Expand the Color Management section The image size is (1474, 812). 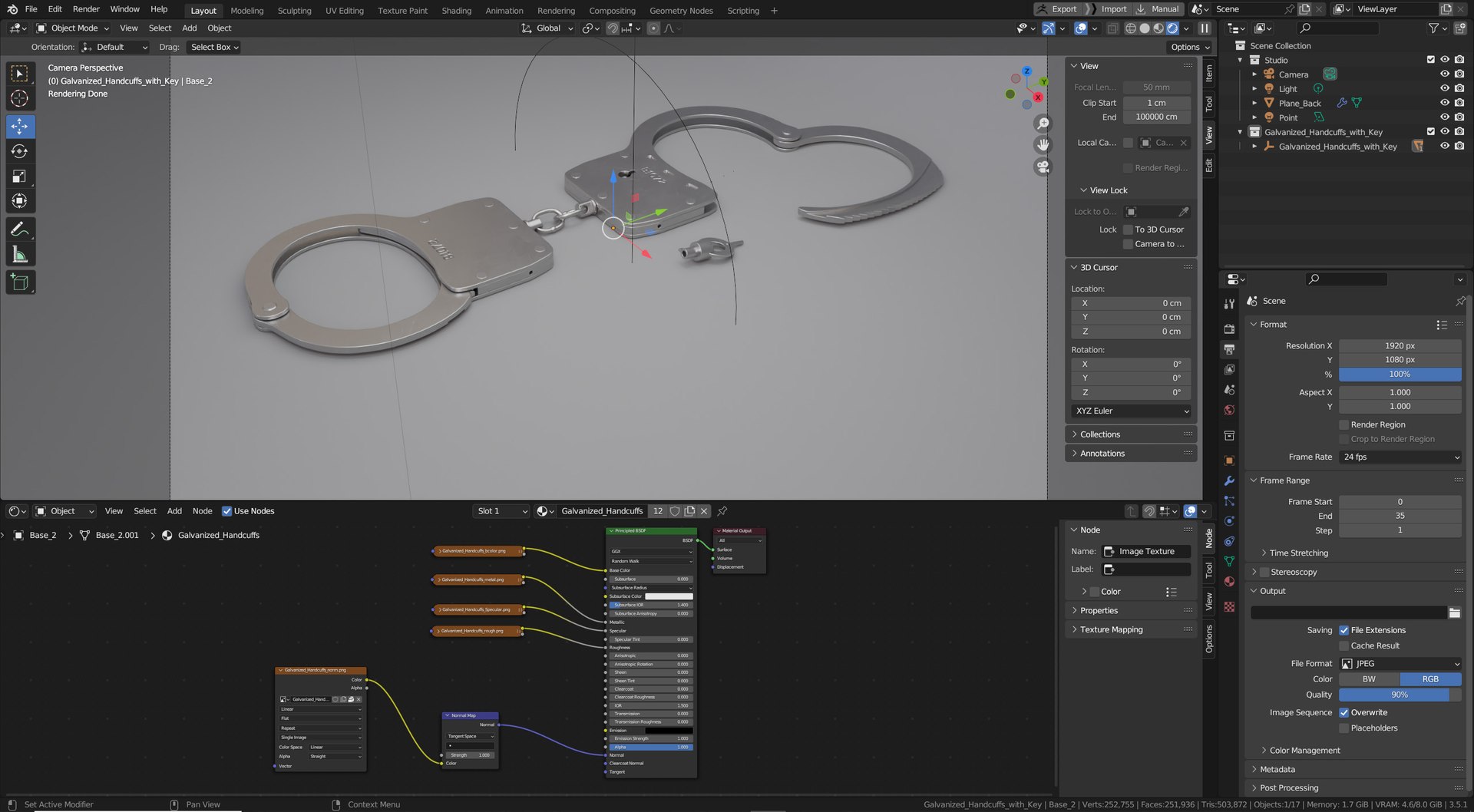point(1304,751)
